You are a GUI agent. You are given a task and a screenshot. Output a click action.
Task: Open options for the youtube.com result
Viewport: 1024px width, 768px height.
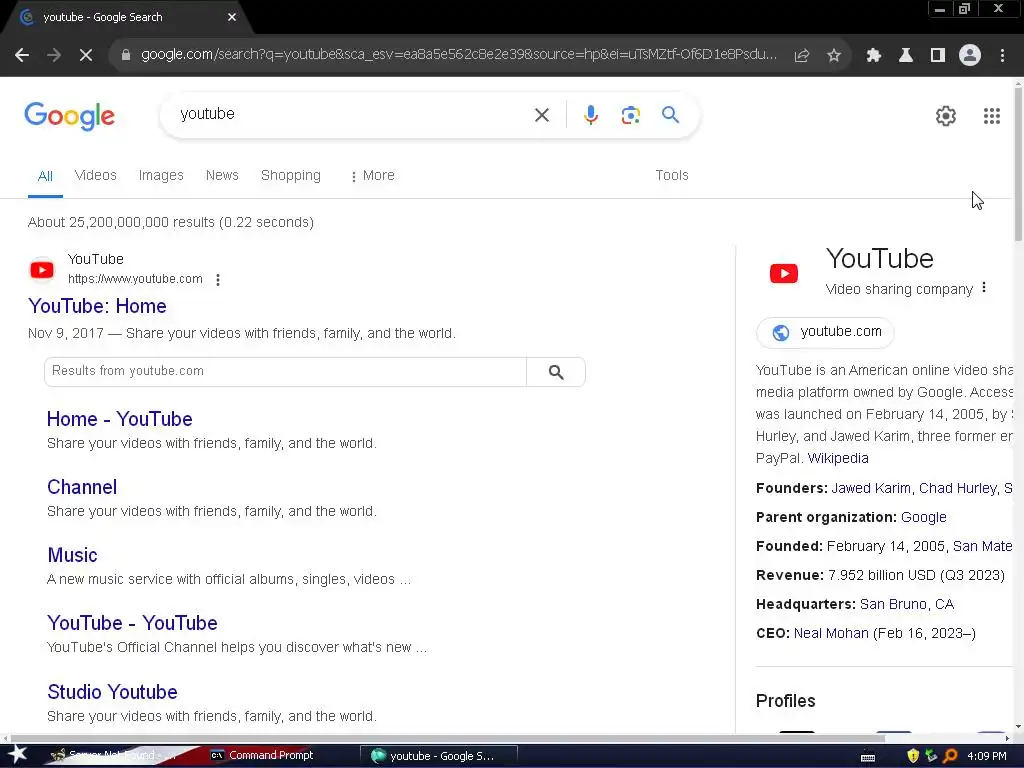(x=218, y=280)
